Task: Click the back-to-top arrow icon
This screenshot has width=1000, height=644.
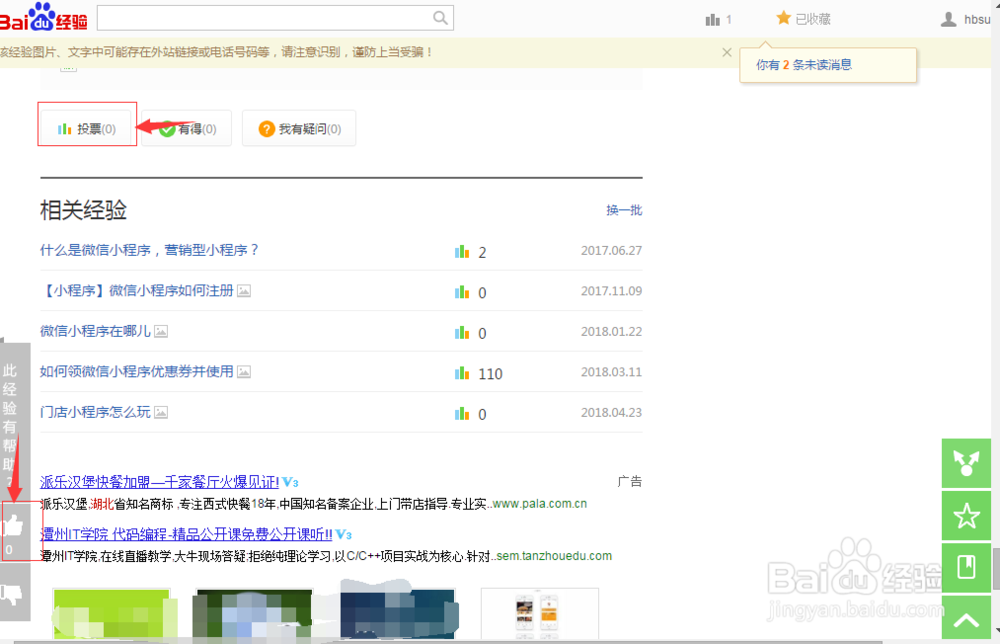Action: coord(965,619)
